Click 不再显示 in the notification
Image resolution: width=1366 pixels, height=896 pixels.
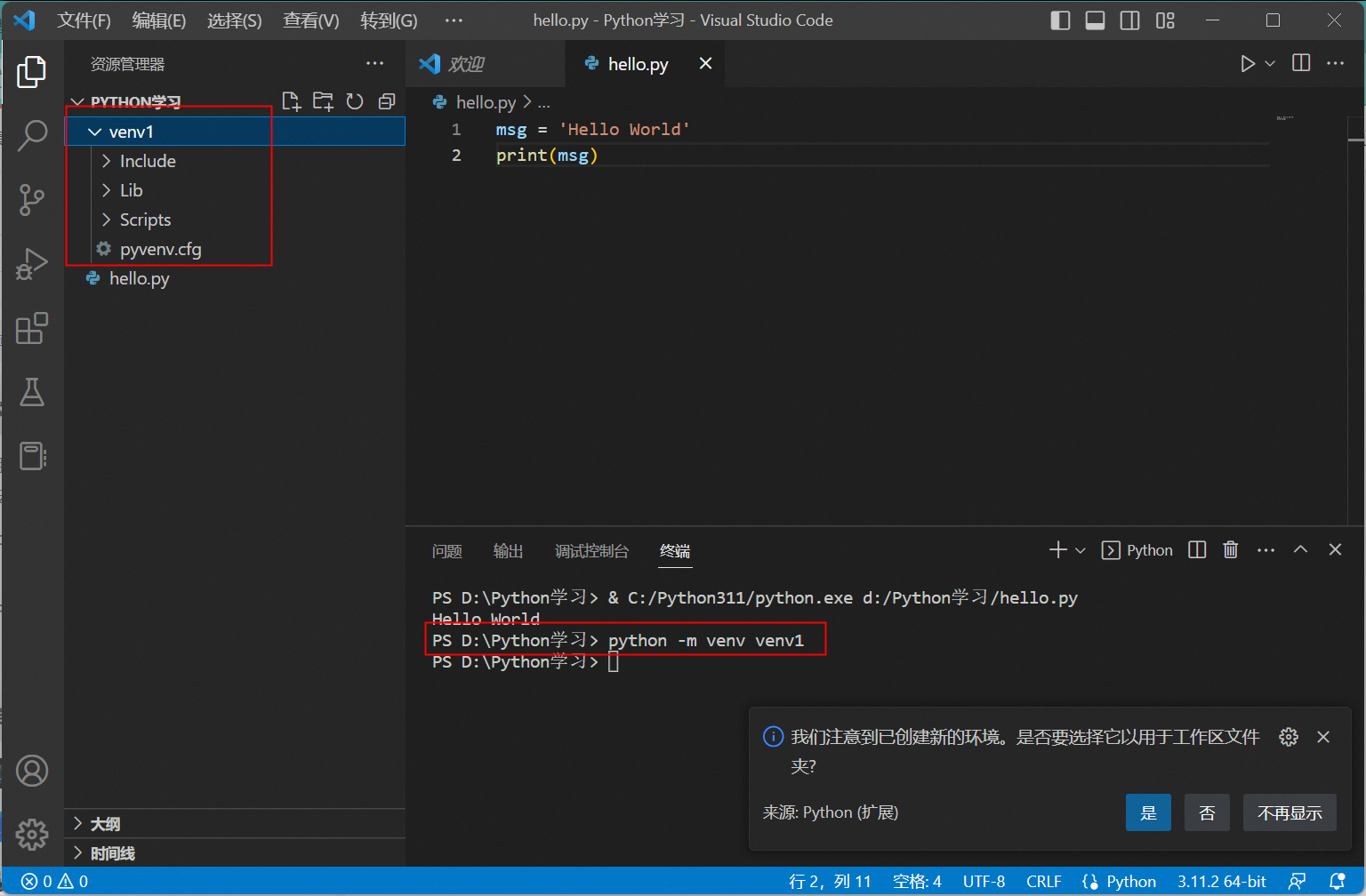(1290, 812)
